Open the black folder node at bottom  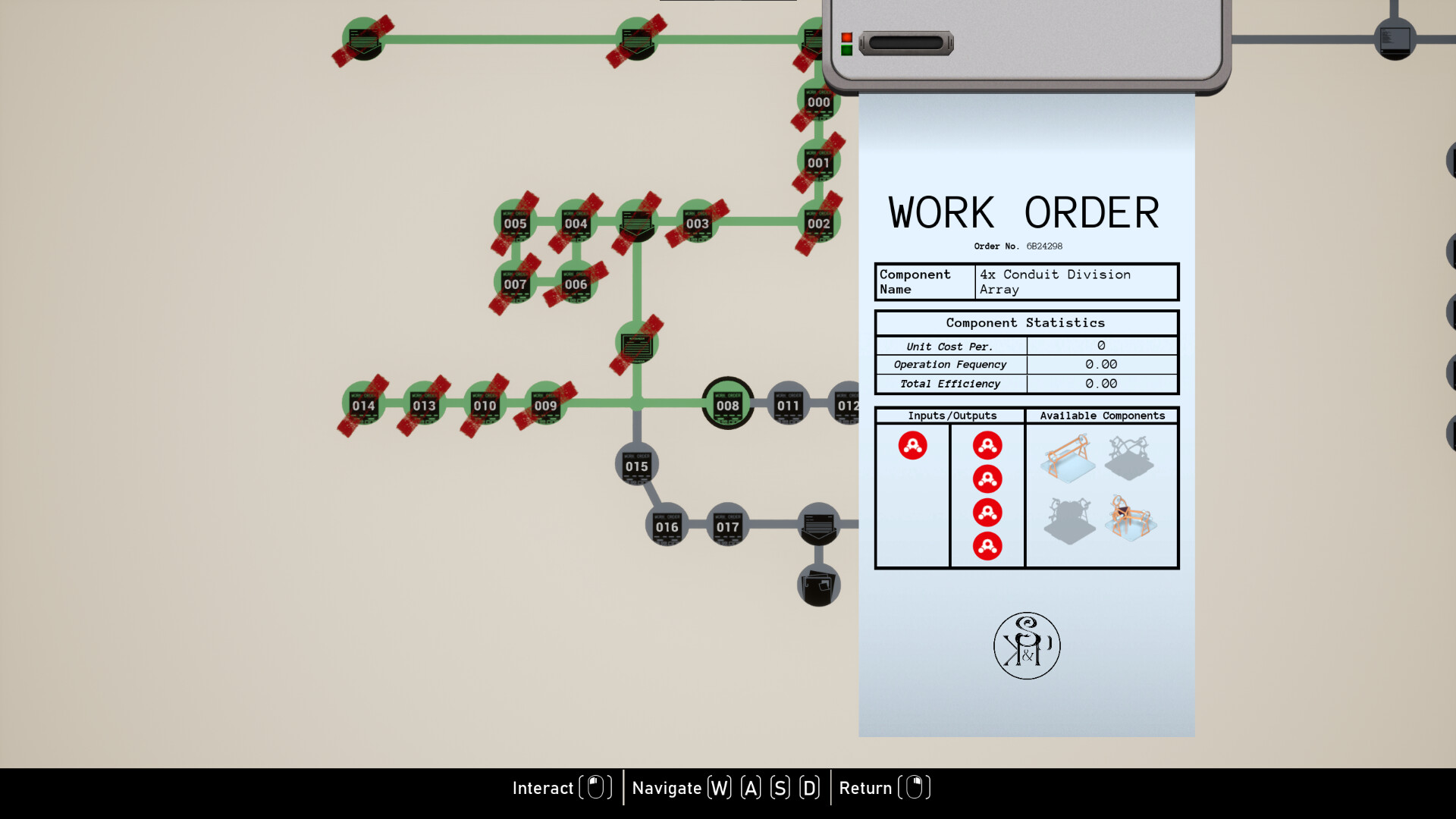(818, 585)
